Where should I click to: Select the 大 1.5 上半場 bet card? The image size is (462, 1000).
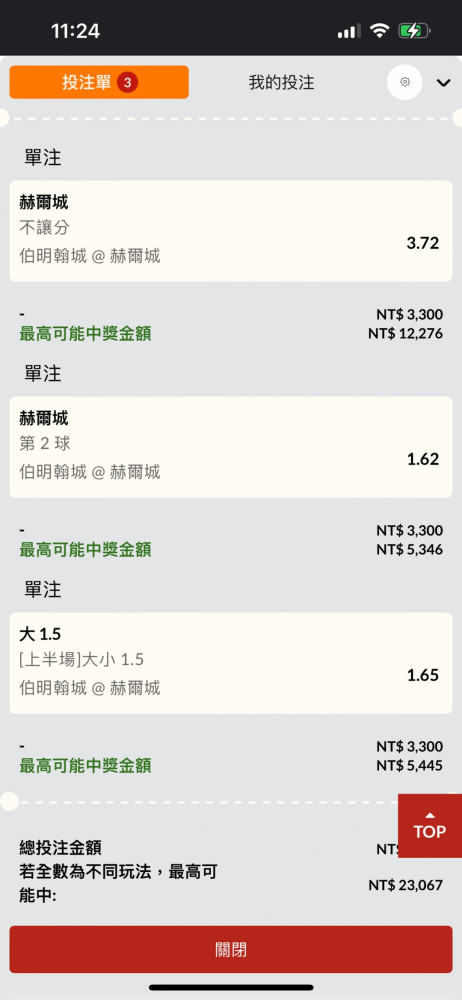coord(231,663)
